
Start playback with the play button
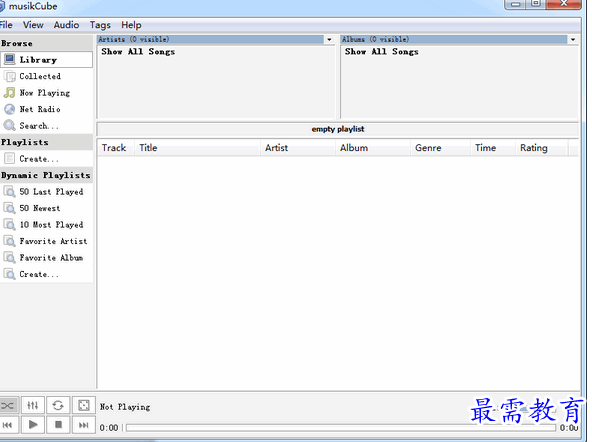click(x=33, y=425)
